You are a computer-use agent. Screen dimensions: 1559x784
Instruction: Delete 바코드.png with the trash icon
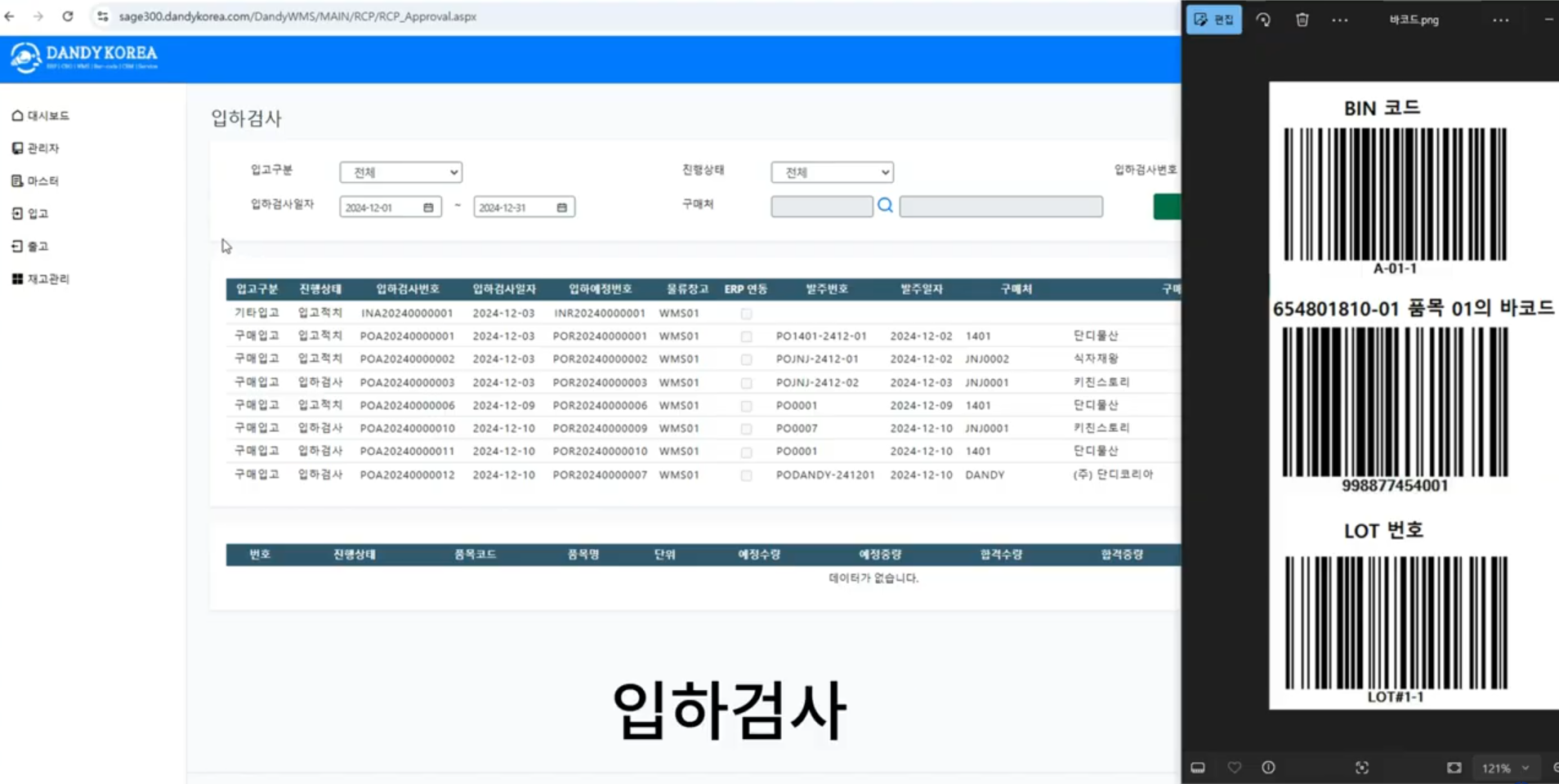(x=1302, y=20)
